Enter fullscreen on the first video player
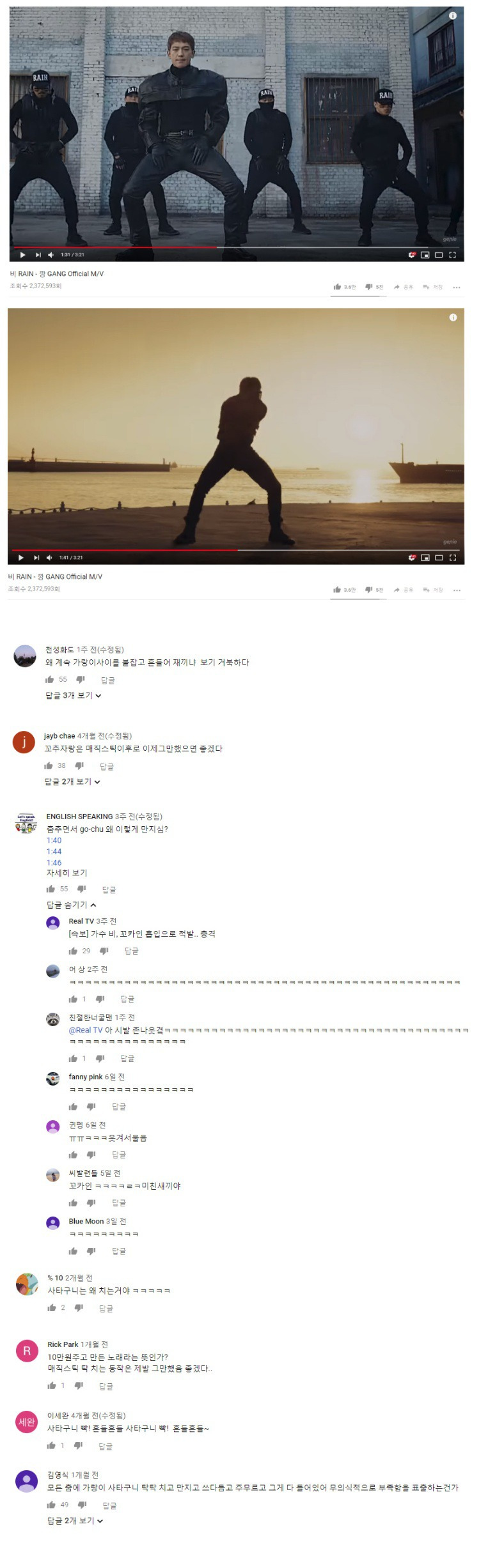Image resolution: width=488 pixels, height=1568 pixels. click(452, 255)
